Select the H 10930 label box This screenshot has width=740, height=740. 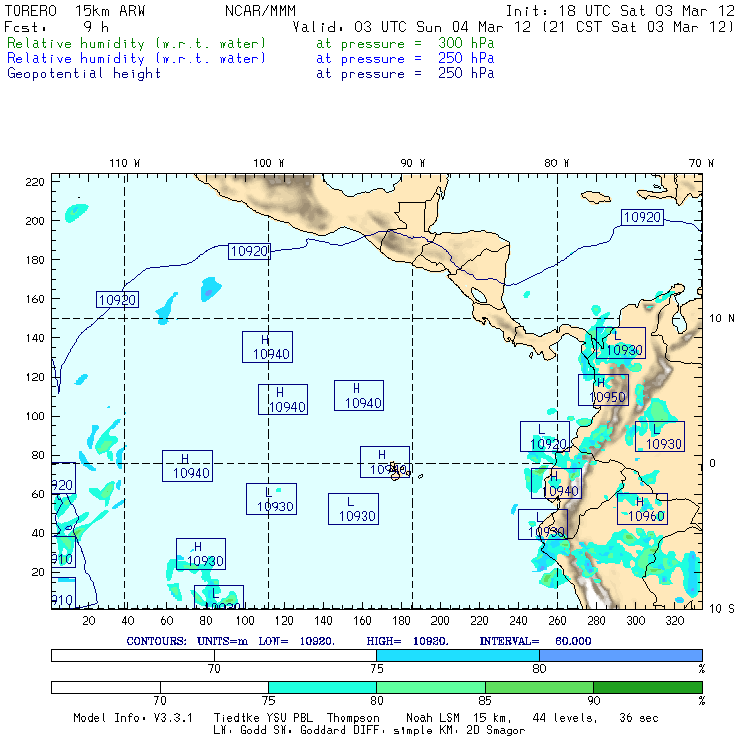pos(201,553)
